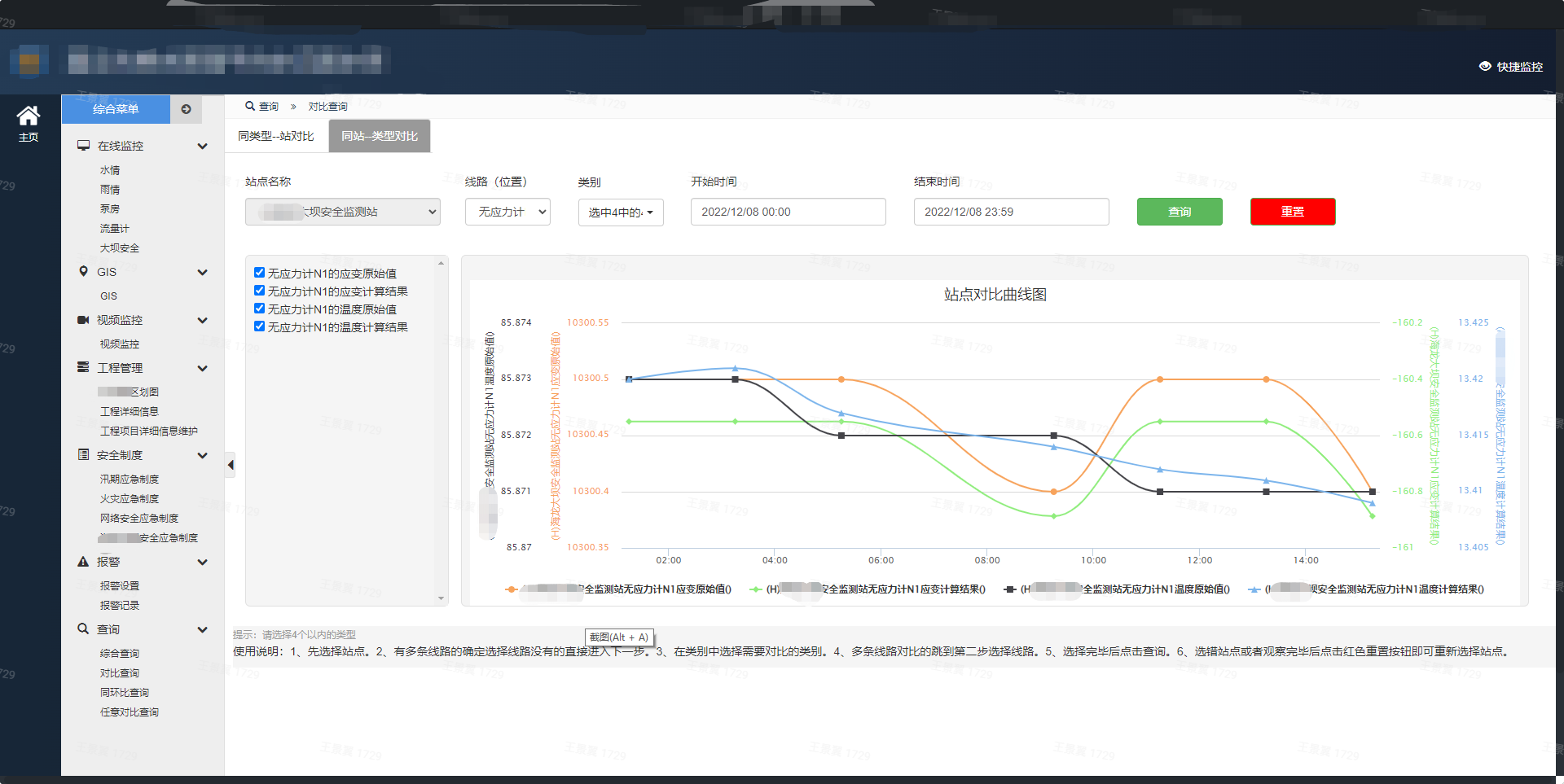
Task: Collapse the 安全制度 section chevron
Action: click(x=202, y=456)
